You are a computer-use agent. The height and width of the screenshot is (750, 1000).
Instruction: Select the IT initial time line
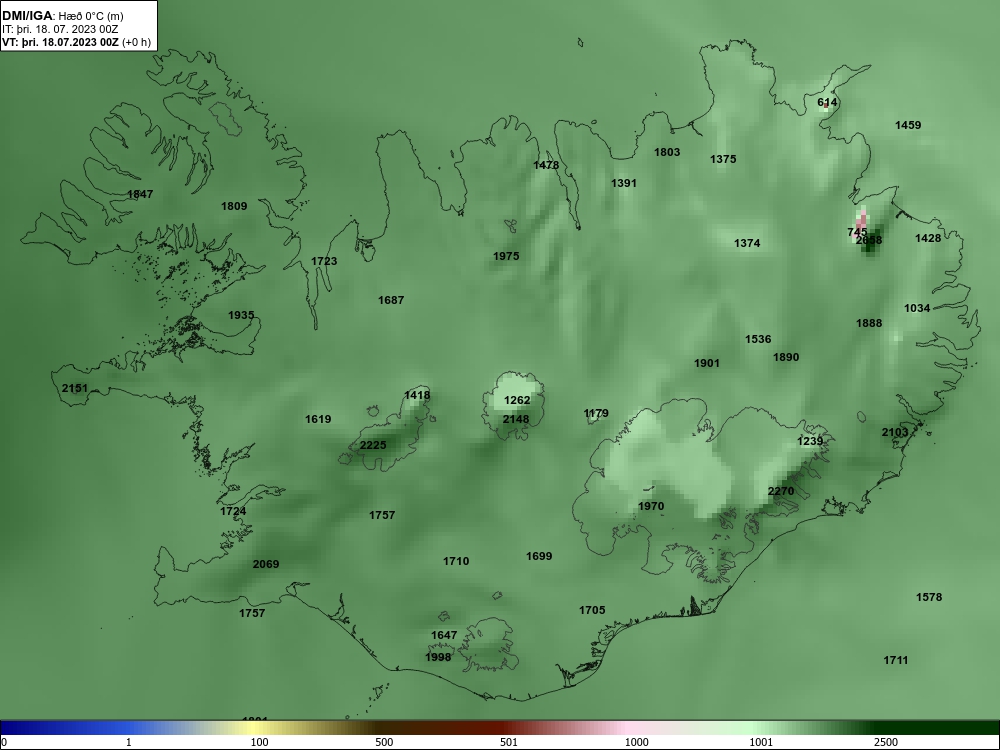pyautogui.click(x=60, y=29)
